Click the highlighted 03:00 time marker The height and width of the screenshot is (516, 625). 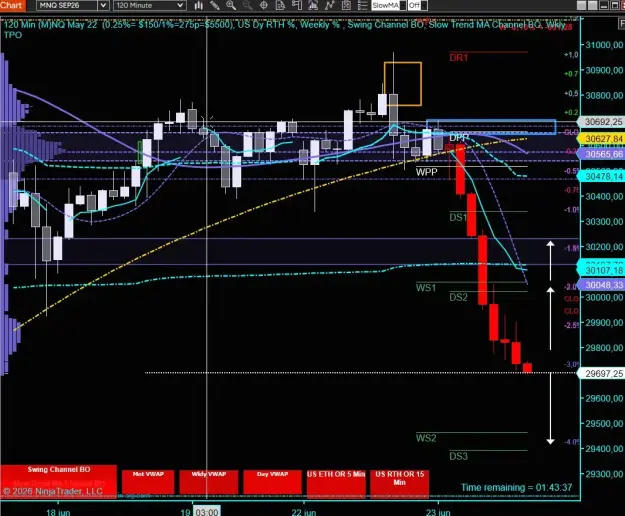click(206, 511)
